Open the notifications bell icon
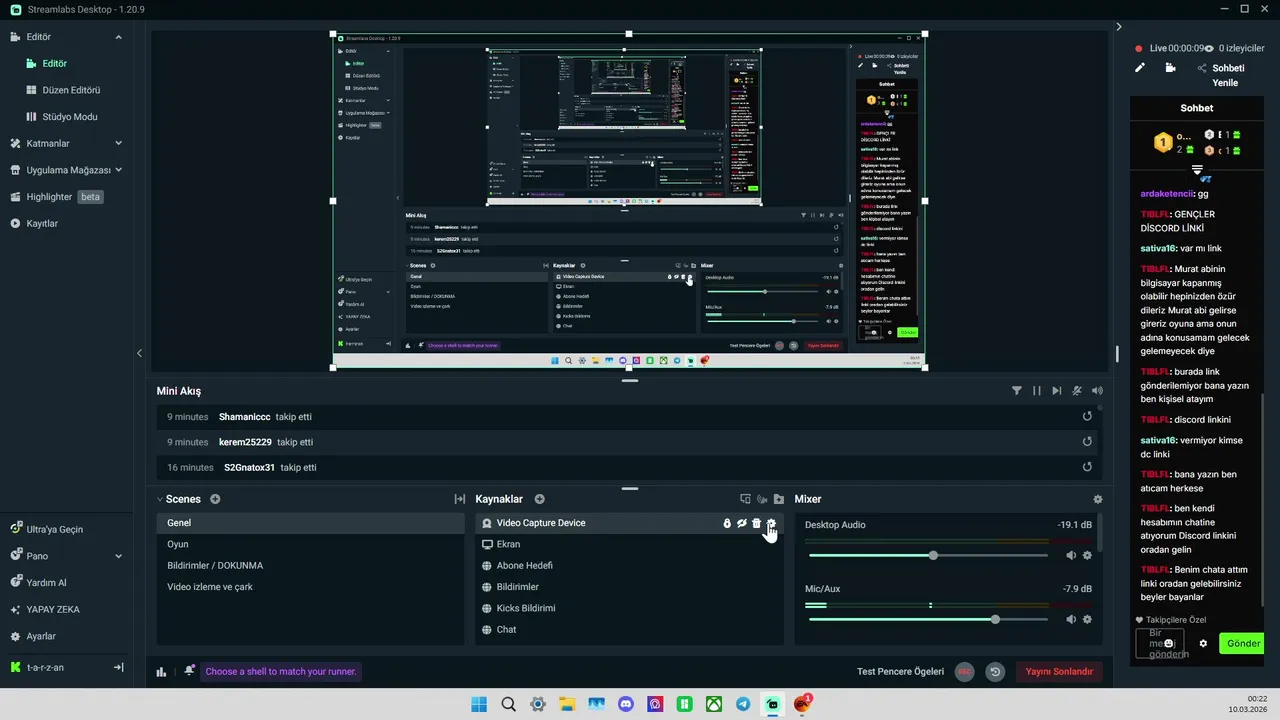Image resolution: width=1280 pixels, height=720 pixels. 189,671
